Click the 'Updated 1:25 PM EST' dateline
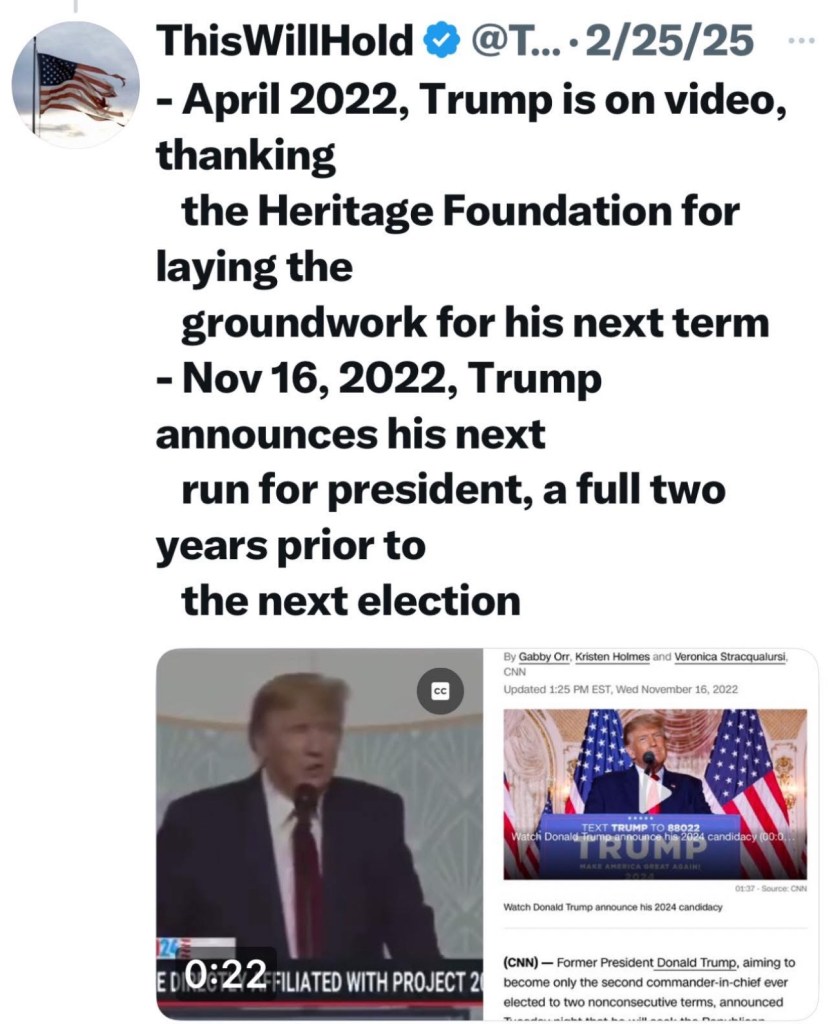Image resolution: width=831 pixels, height=1024 pixels. [621, 689]
